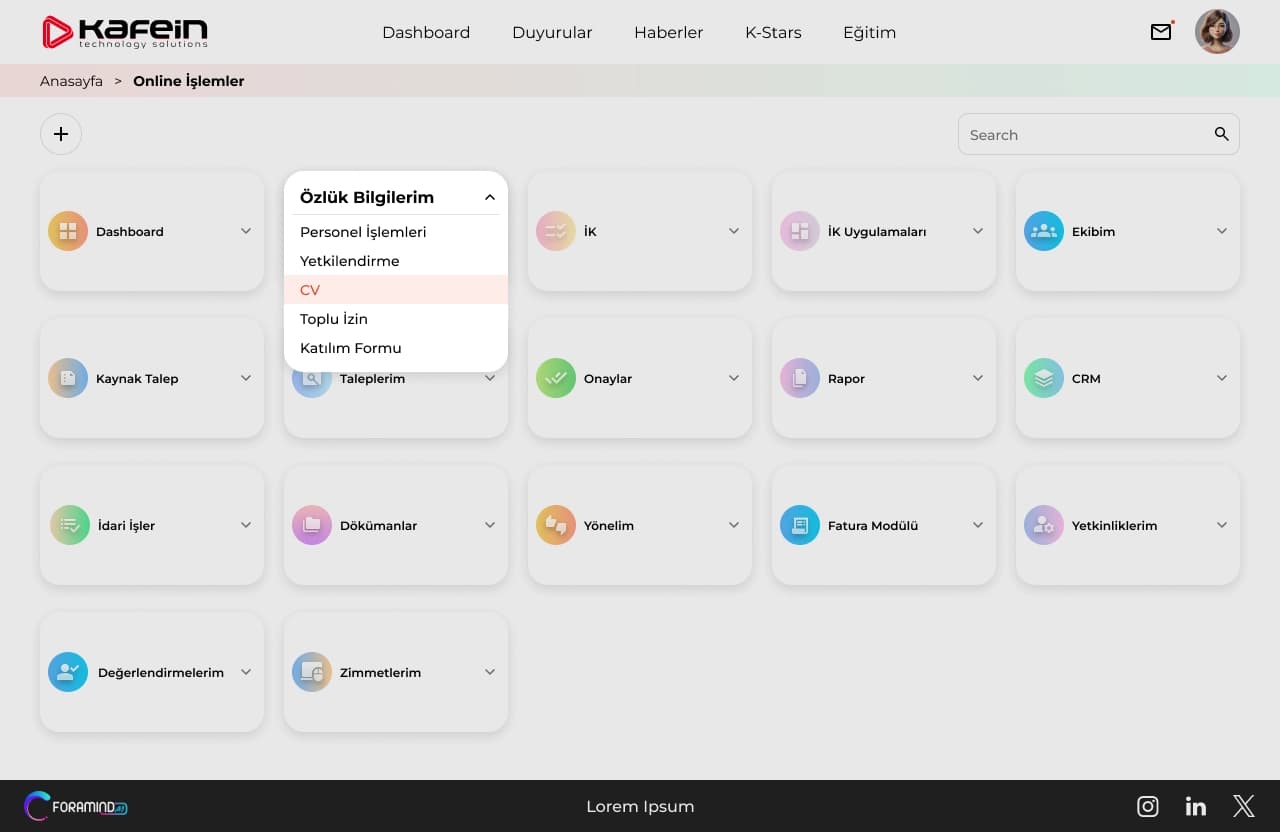Expand the İK card chevron
Image resolution: width=1280 pixels, height=832 pixels.
[x=734, y=231]
